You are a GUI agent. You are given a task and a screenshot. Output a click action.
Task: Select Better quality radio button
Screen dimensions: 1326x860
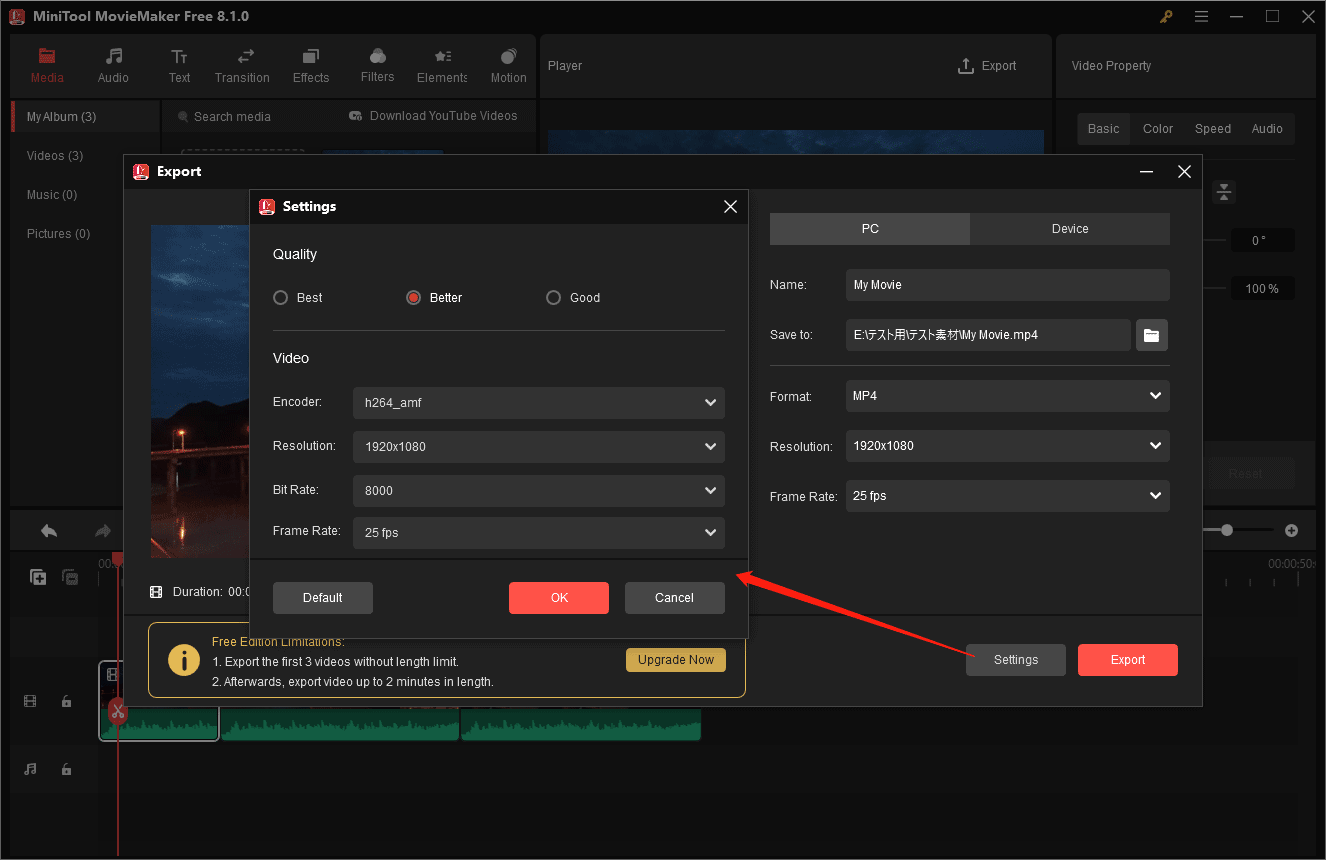pyautogui.click(x=413, y=298)
